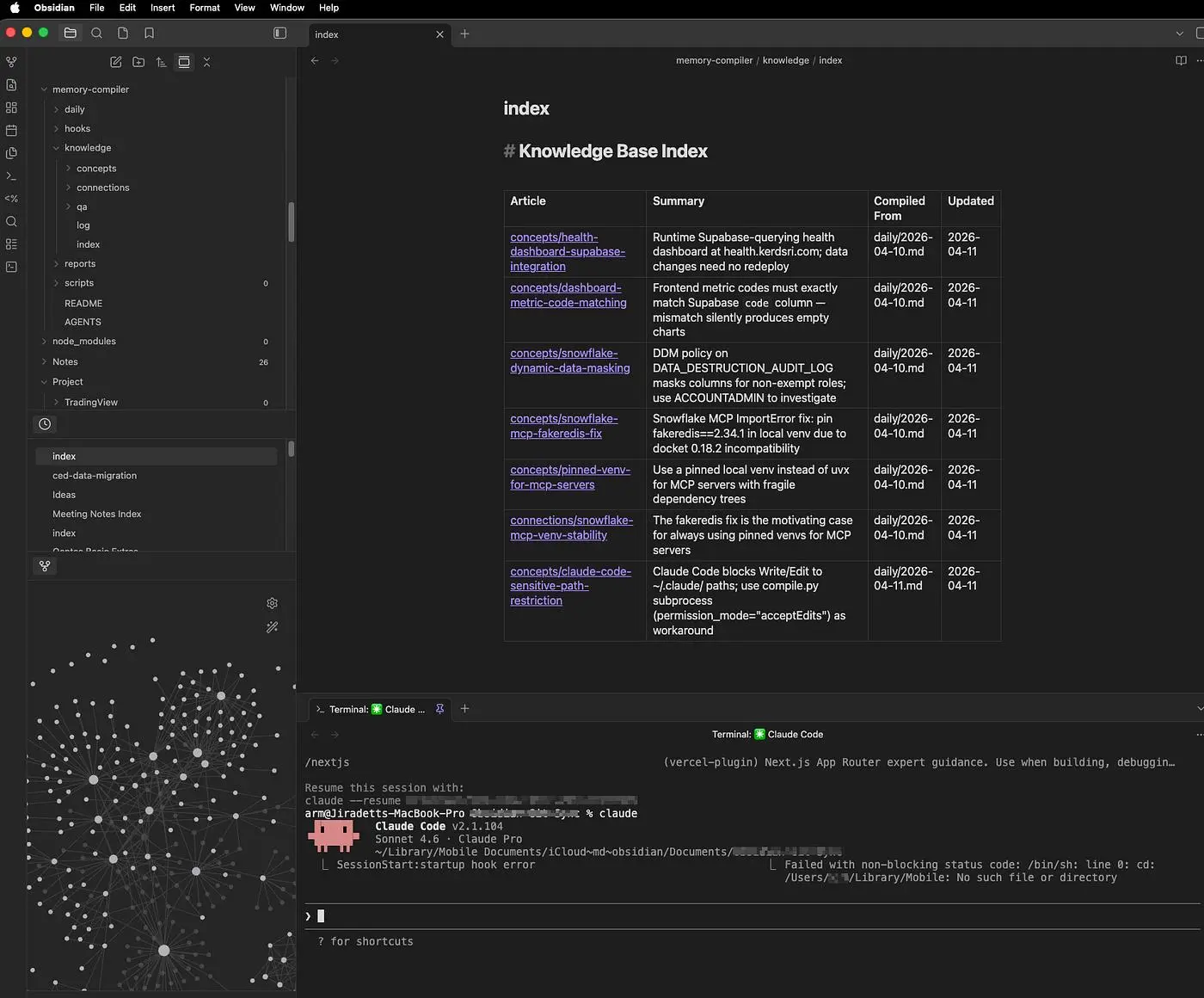Open the Apple menu
1204x998 pixels.
15,8
